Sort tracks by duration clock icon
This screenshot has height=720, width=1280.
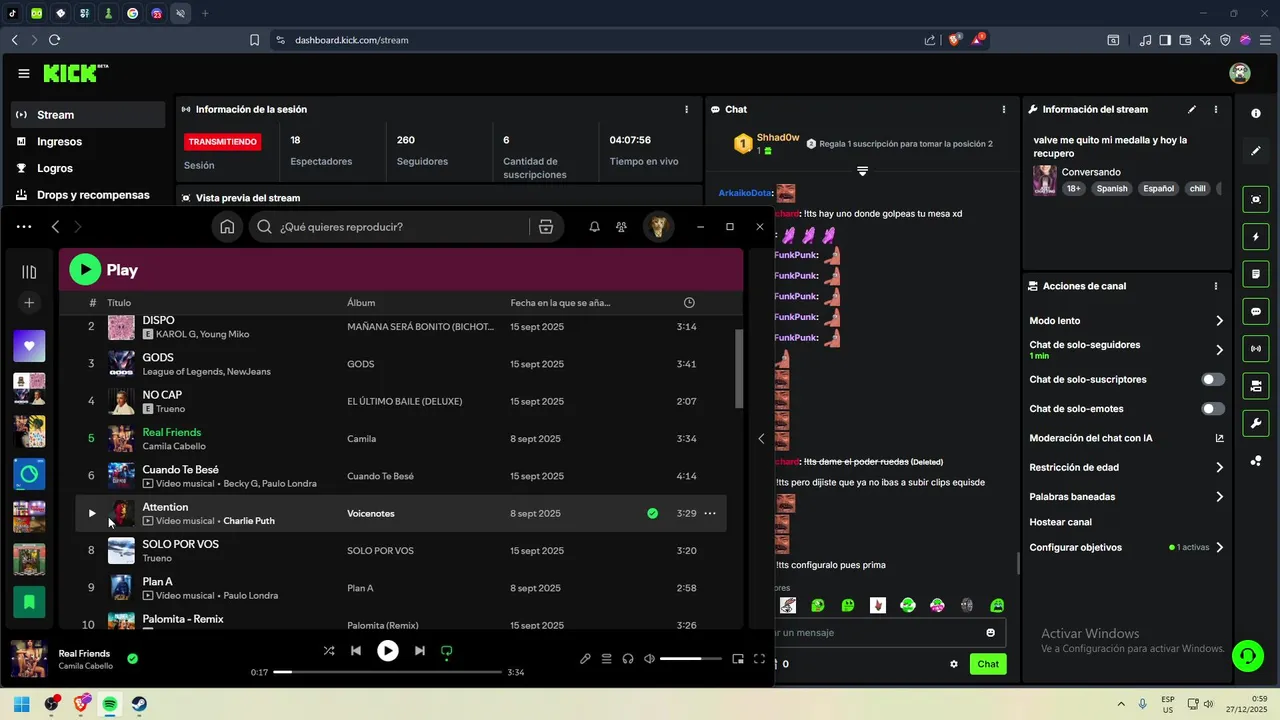[x=689, y=303]
